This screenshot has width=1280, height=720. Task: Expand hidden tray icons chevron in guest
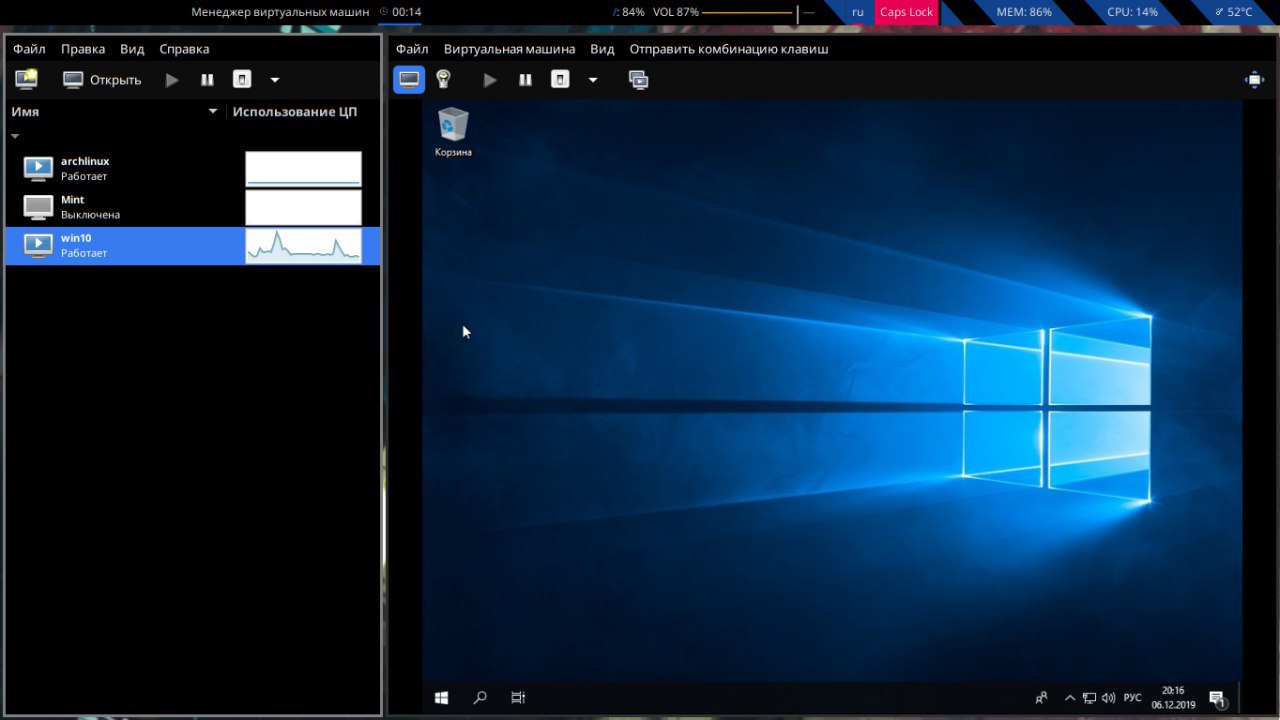click(x=1069, y=698)
